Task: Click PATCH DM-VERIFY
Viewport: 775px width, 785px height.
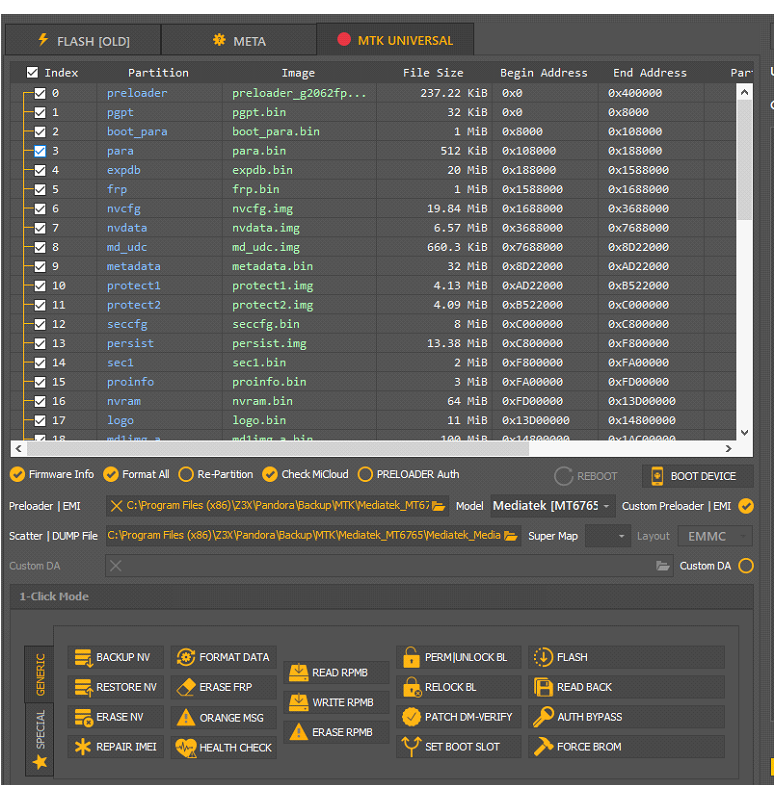Action: [459, 717]
